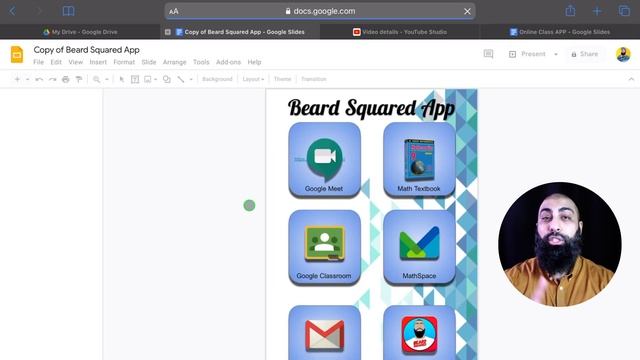Image resolution: width=640 pixels, height=360 pixels.
Task: Start the slideshow with Present
Action: (x=527, y=54)
